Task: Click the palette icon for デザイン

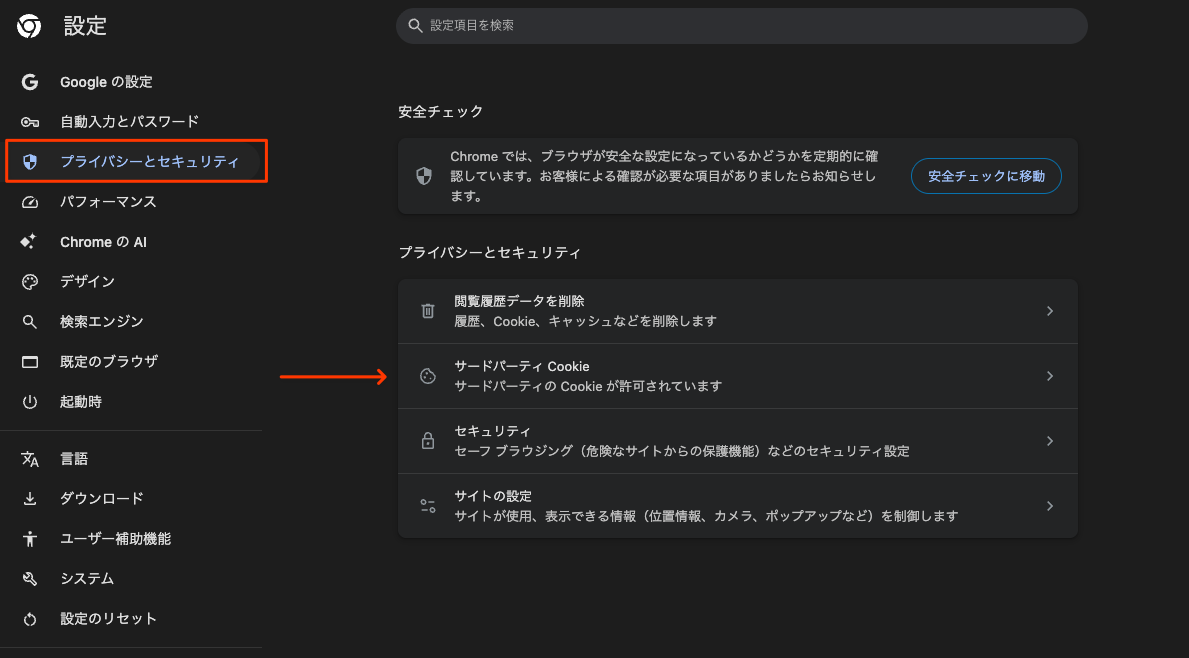Action: [30, 282]
